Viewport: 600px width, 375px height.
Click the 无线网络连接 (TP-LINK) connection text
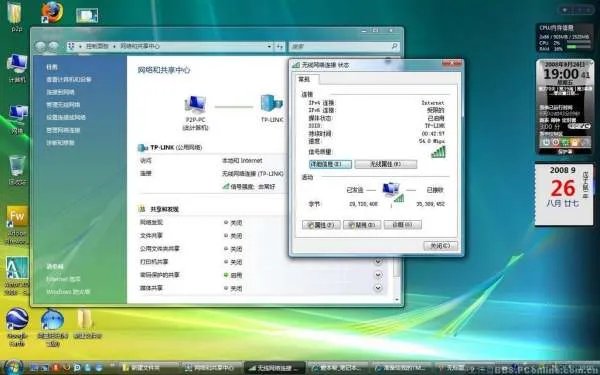[253, 173]
